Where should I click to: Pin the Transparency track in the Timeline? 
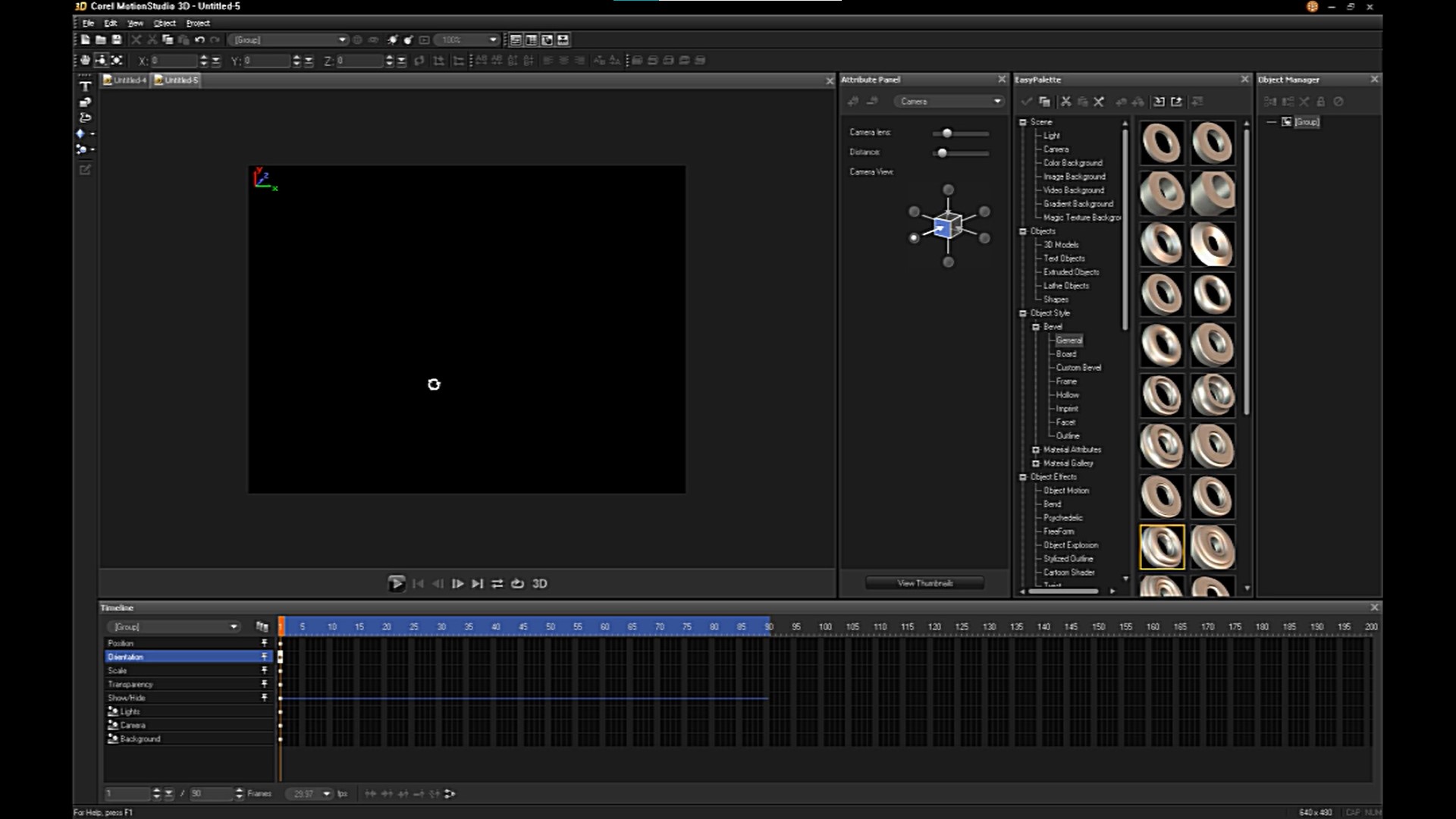click(x=265, y=683)
